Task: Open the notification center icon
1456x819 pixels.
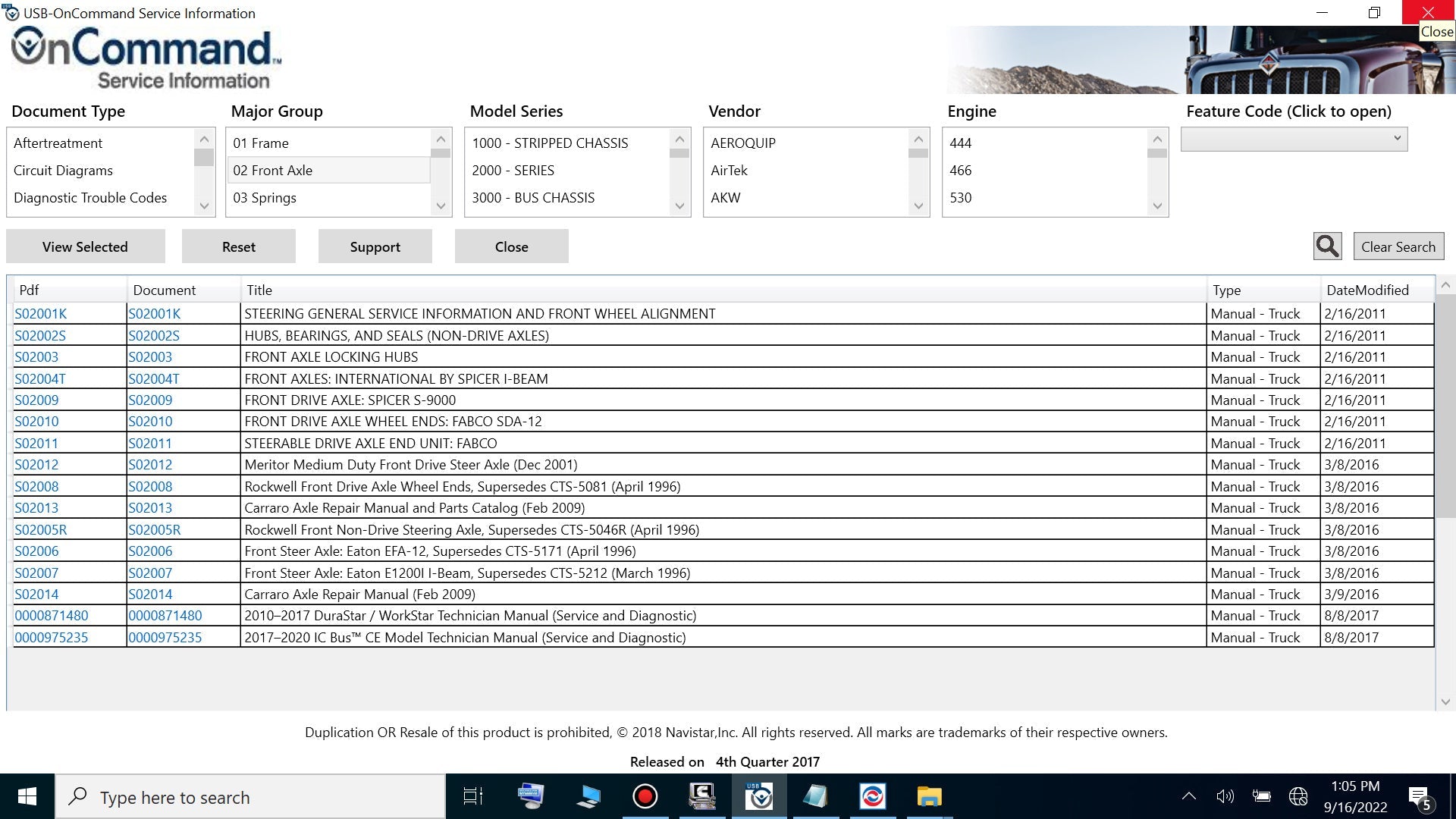Action: [x=1419, y=796]
